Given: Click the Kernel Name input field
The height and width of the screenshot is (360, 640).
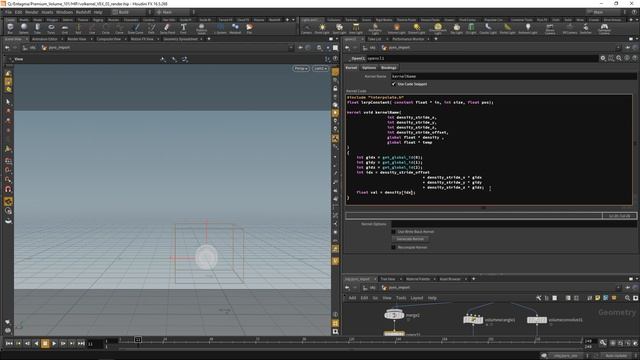Looking at the screenshot, I should [x=513, y=76].
